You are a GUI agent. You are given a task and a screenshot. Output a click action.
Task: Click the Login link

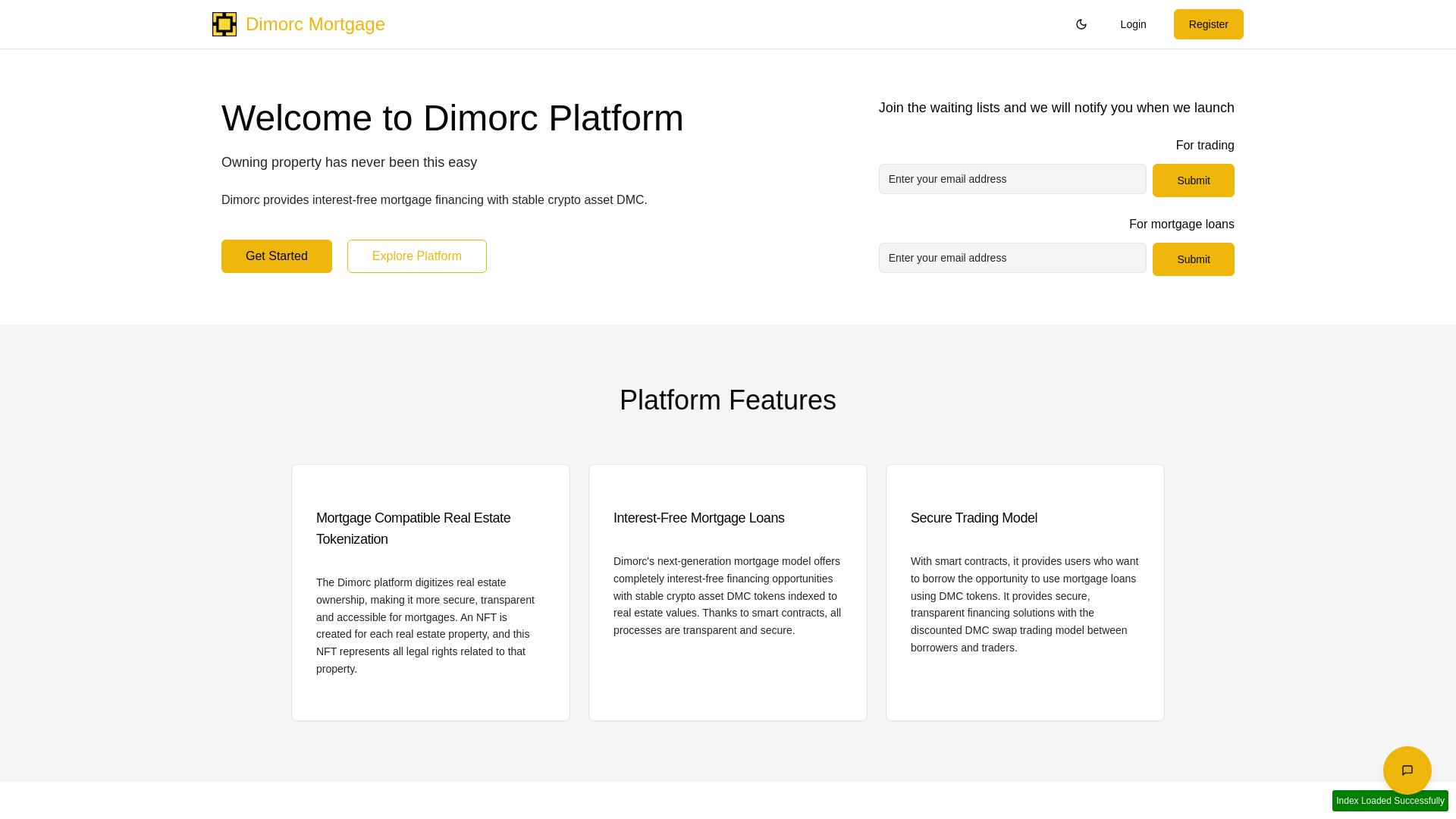1133,24
